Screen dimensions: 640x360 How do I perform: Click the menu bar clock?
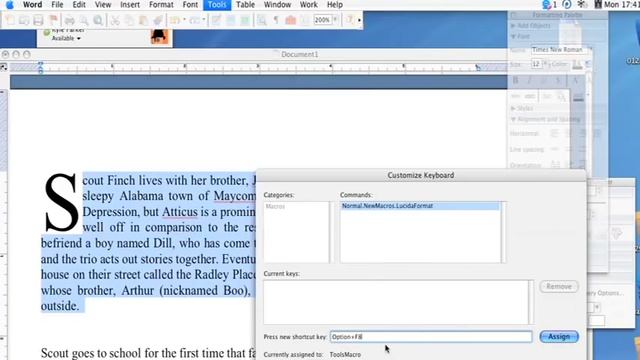click(x=622, y=5)
